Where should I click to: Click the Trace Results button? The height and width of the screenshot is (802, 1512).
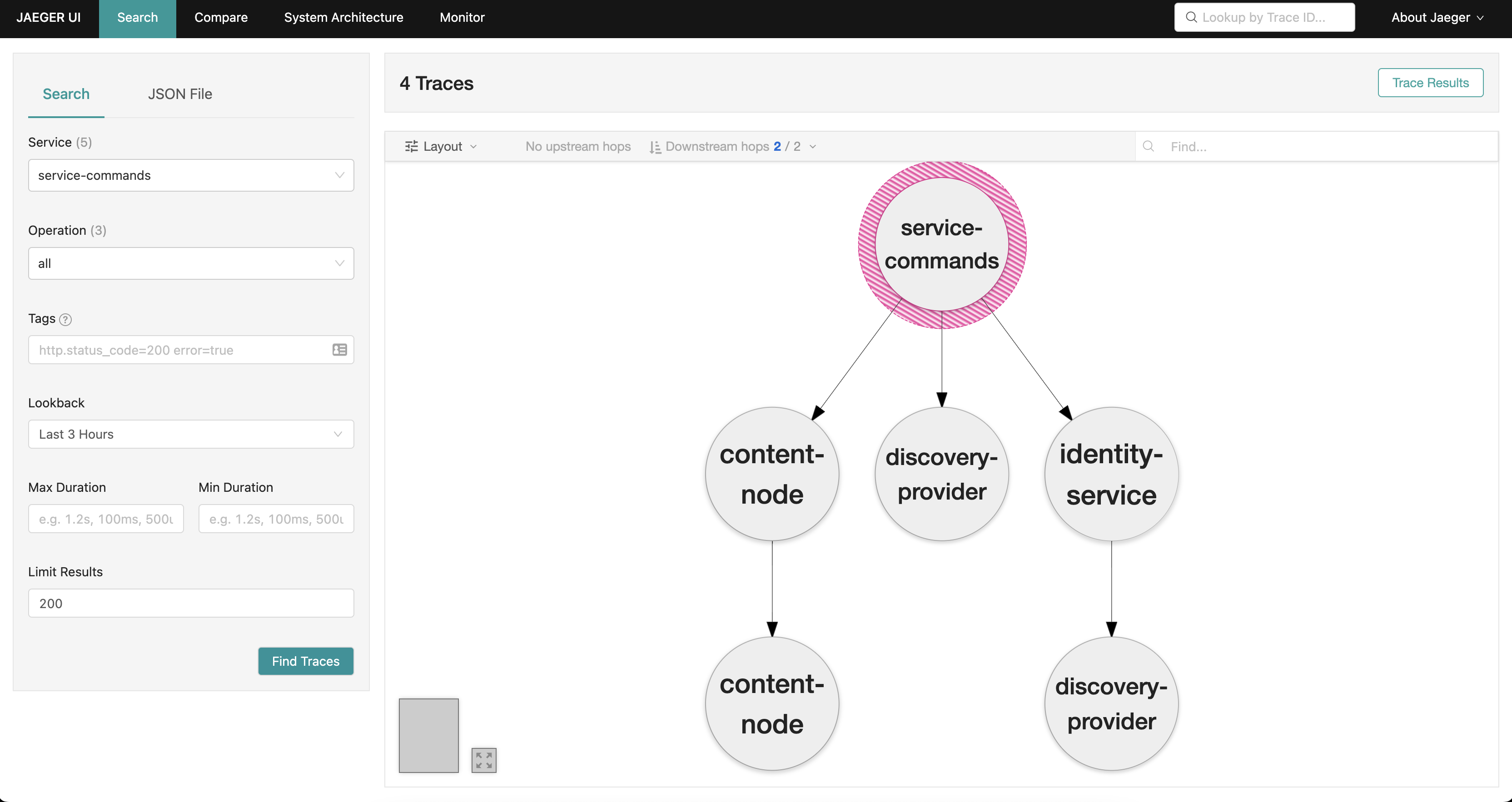[x=1430, y=83]
